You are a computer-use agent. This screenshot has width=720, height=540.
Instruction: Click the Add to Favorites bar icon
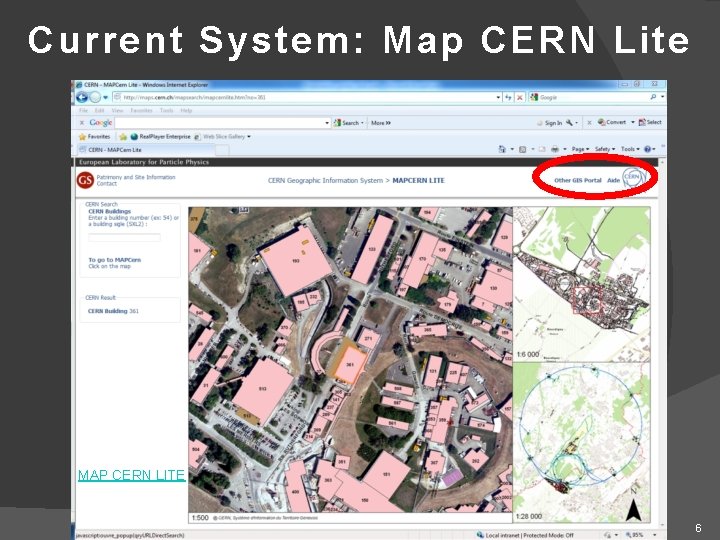click(123, 136)
